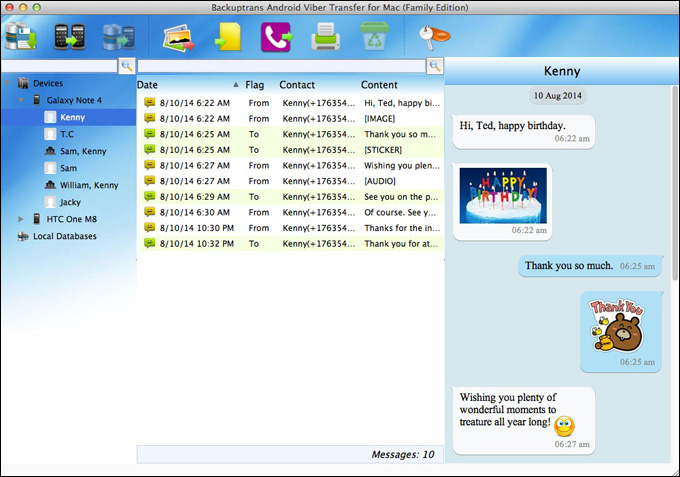Click the search magnifier above the device tree
The width and height of the screenshot is (680, 477).
pyautogui.click(x=127, y=66)
